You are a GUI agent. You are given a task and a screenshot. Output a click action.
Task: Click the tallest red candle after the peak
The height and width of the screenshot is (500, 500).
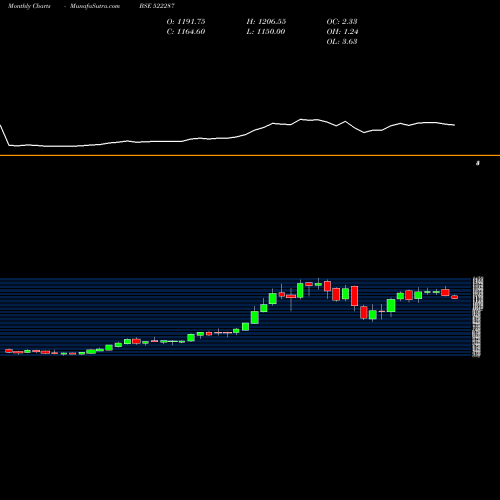[354, 296]
